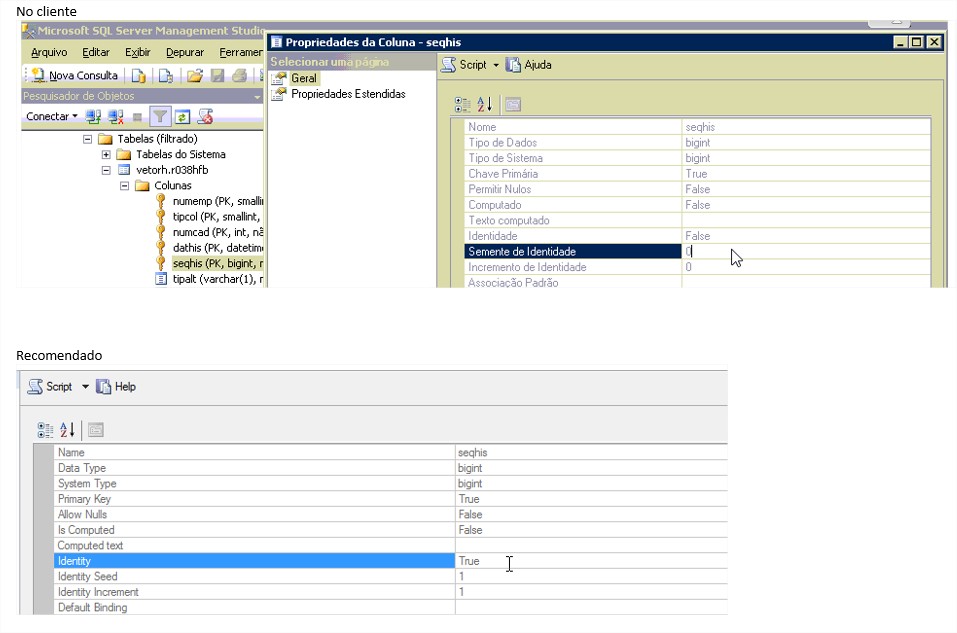
Task: Open the Exibir menu
Action: coord(137,52)
